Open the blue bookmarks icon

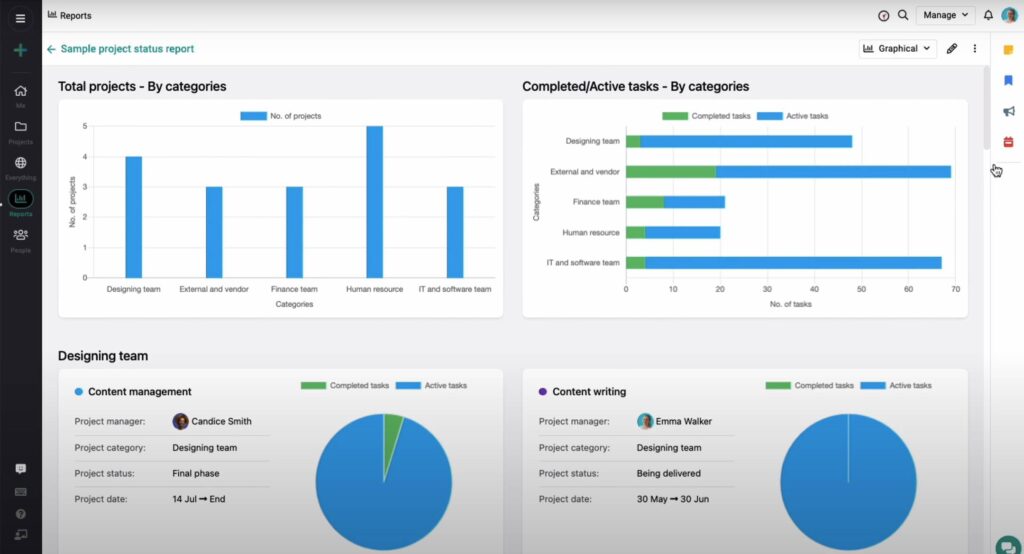coord(1008,81)
